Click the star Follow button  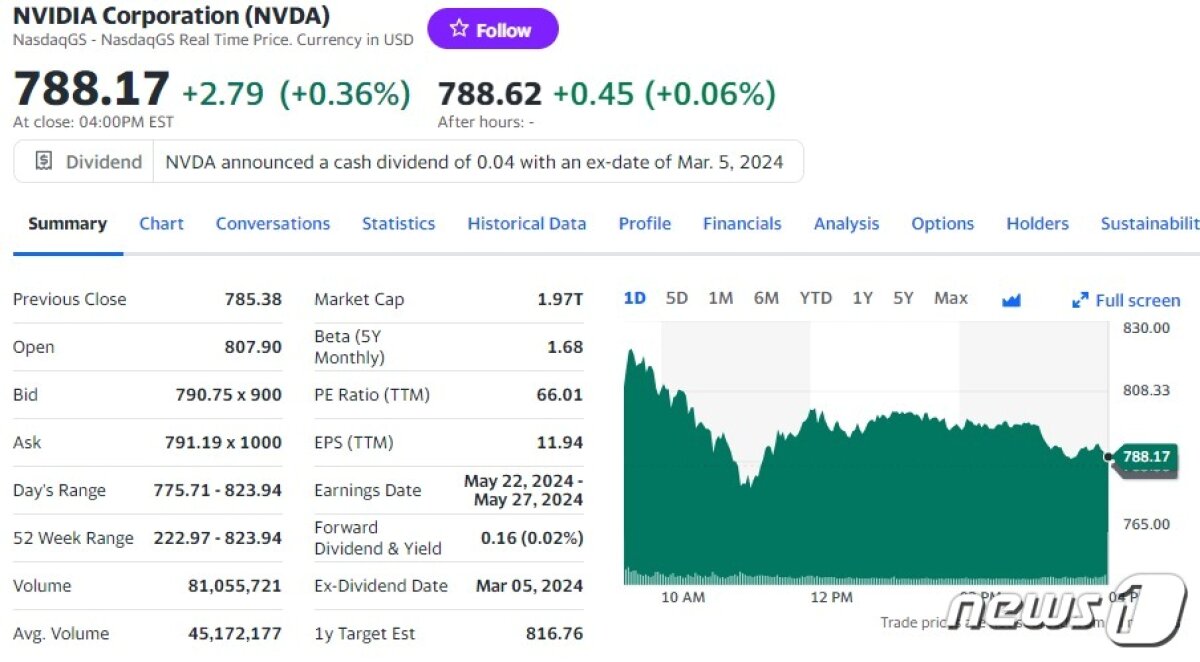coord(492,30)
